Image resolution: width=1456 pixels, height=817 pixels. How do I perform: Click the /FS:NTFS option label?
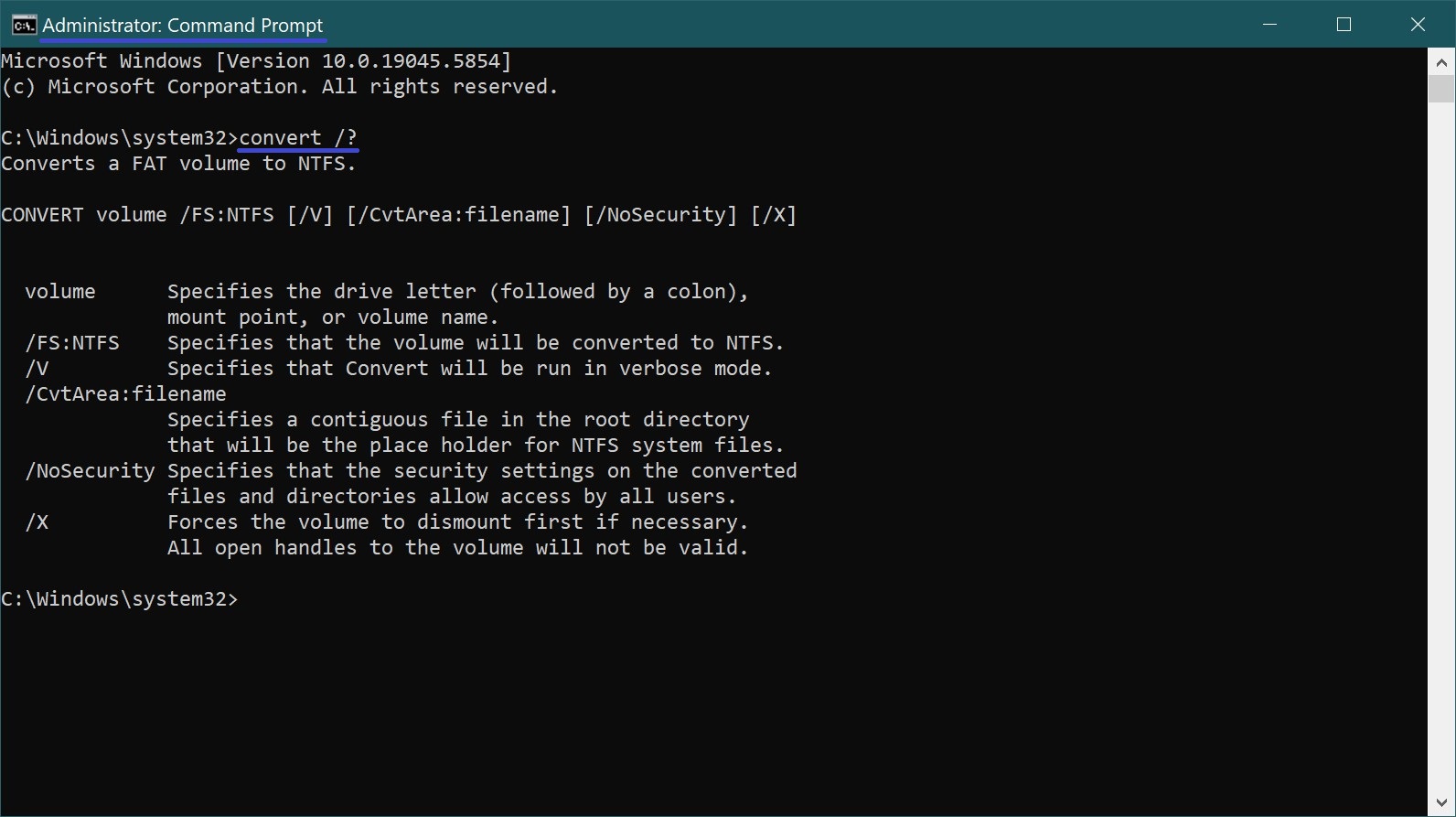[x=72, y=343]
